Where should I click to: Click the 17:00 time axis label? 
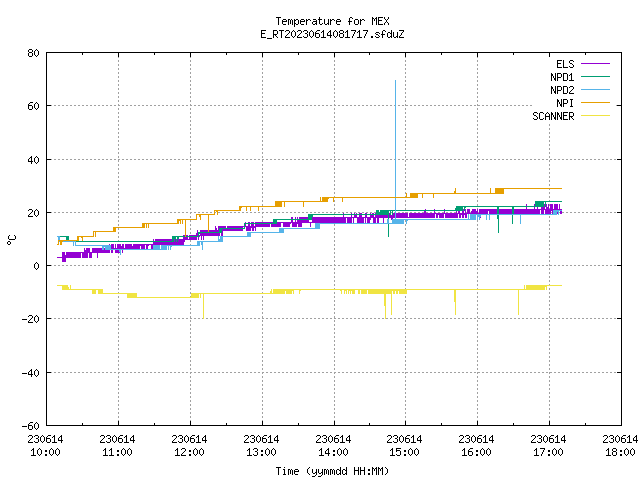click(x=548, y=452)
